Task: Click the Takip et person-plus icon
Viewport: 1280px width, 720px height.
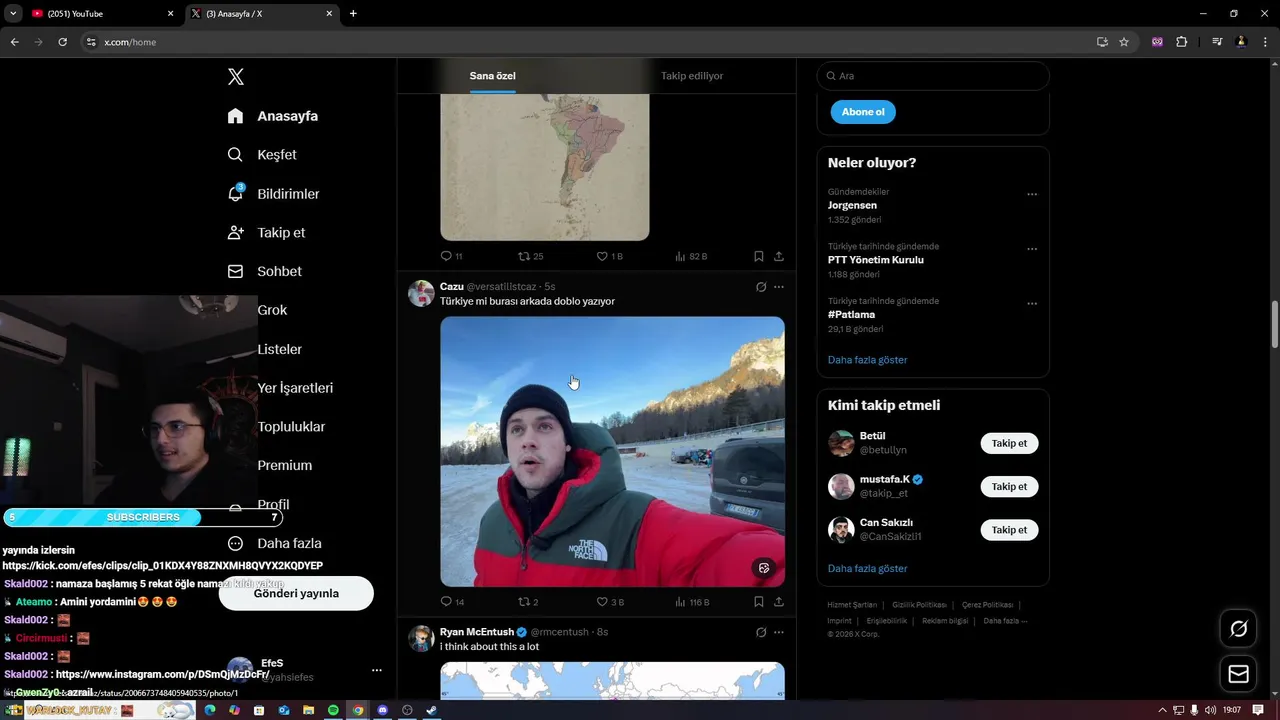Action: 235,232
